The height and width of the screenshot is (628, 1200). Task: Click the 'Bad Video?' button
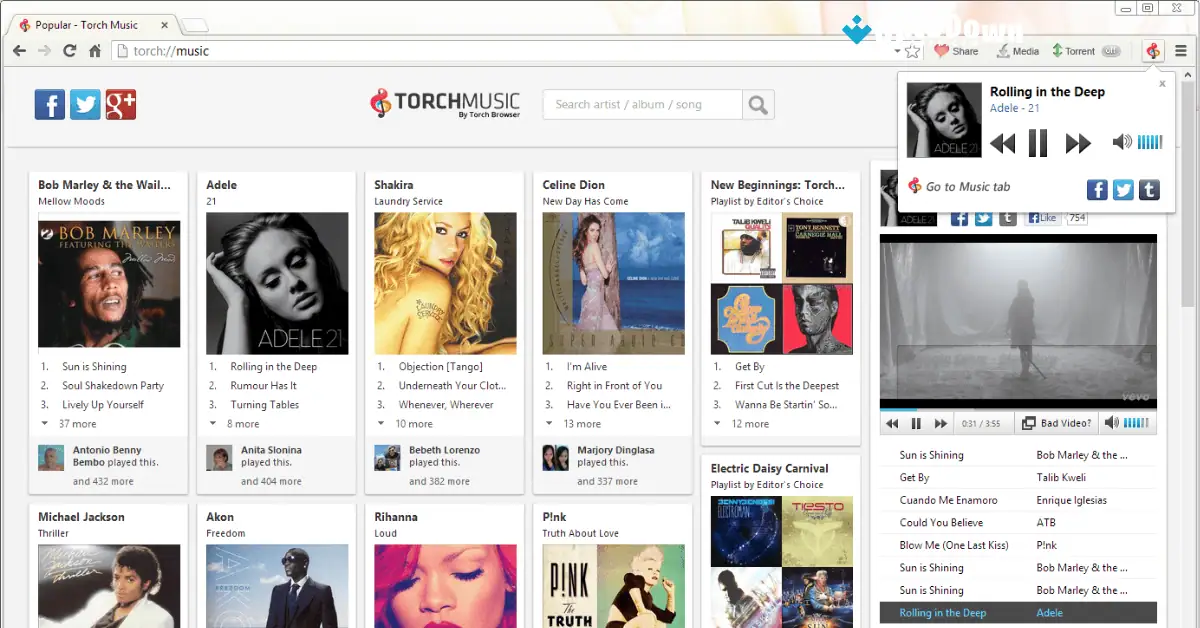(1057, 422)
